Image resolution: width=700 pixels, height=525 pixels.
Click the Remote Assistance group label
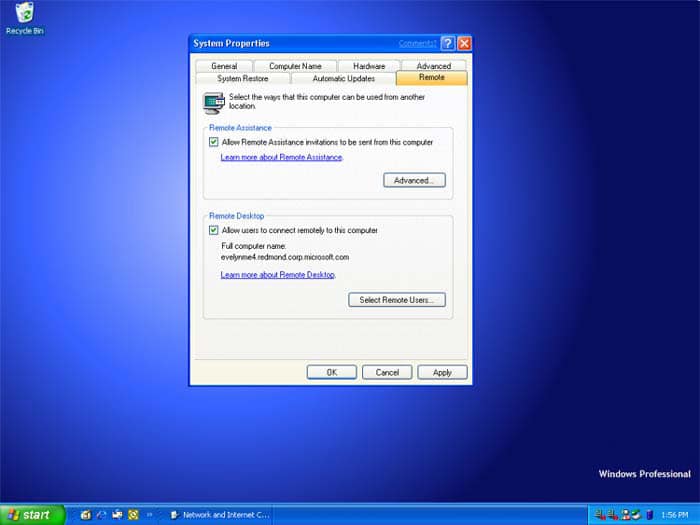pyautogui.click(x=240, y=128)
